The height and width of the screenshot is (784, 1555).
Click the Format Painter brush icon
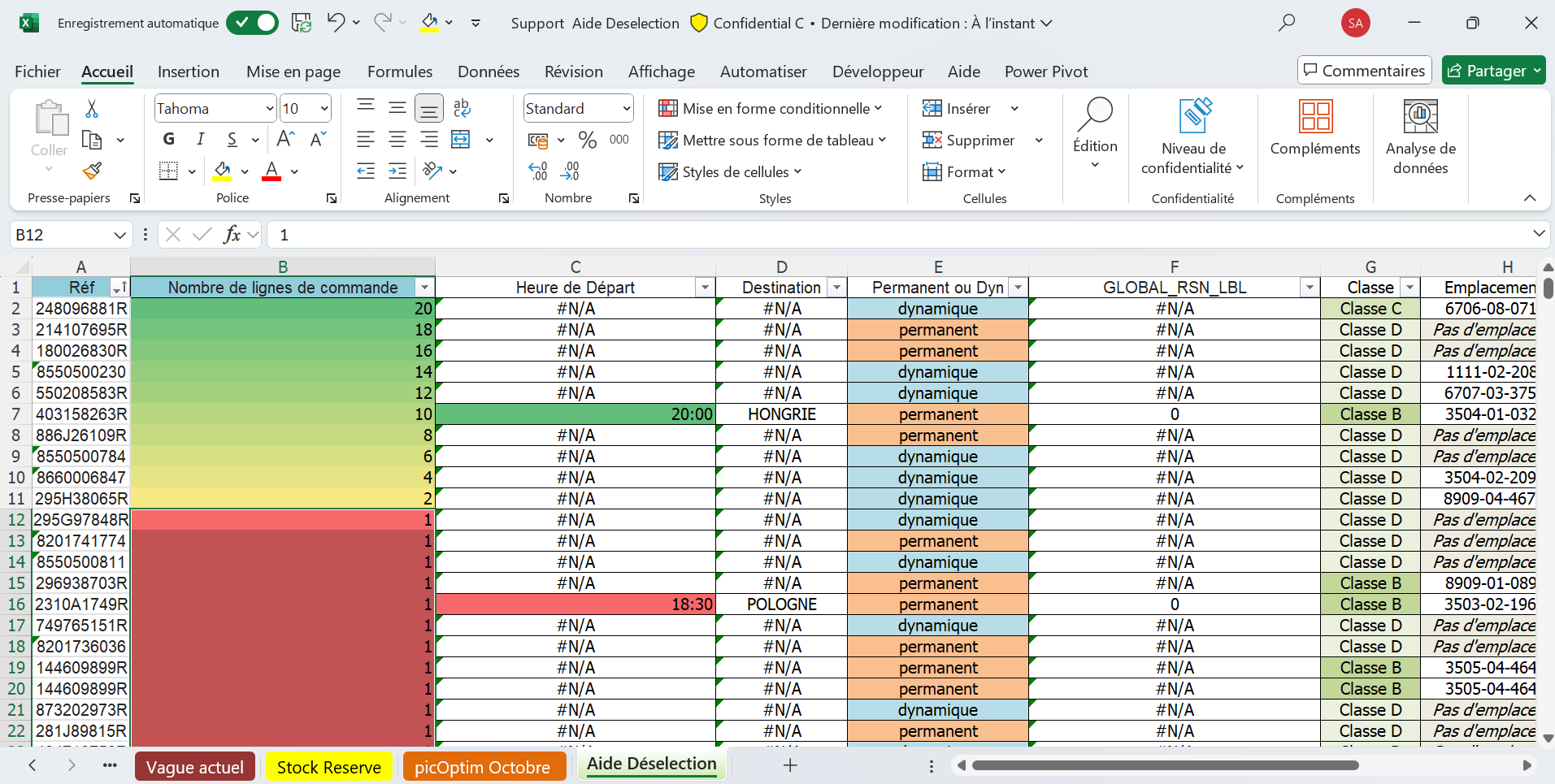click(x=92, y=171)
